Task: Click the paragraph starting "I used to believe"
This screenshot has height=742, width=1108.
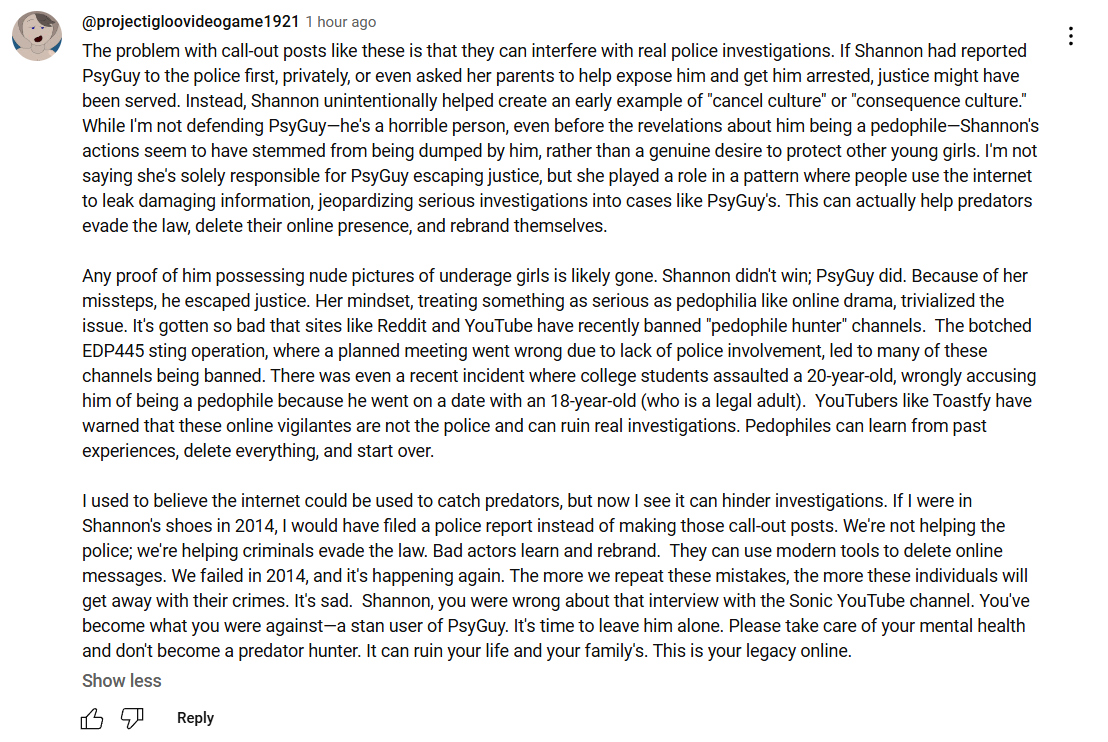Action: point(555,576)
